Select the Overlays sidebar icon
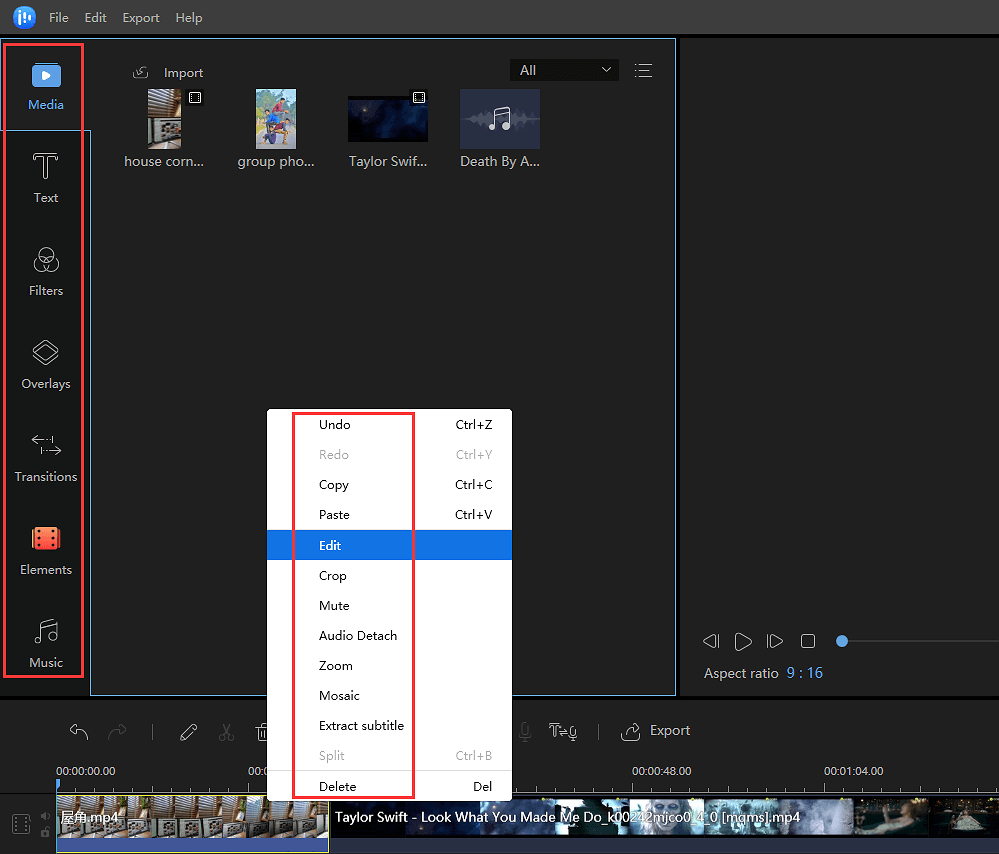 [x=45, y=364]
